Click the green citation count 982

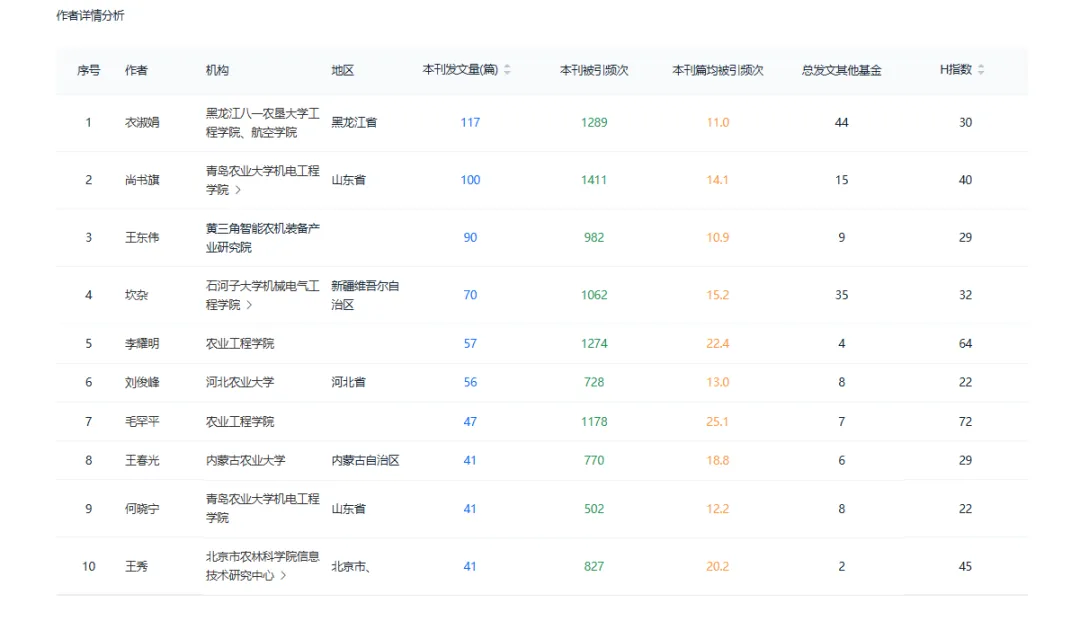click(594, 238)
